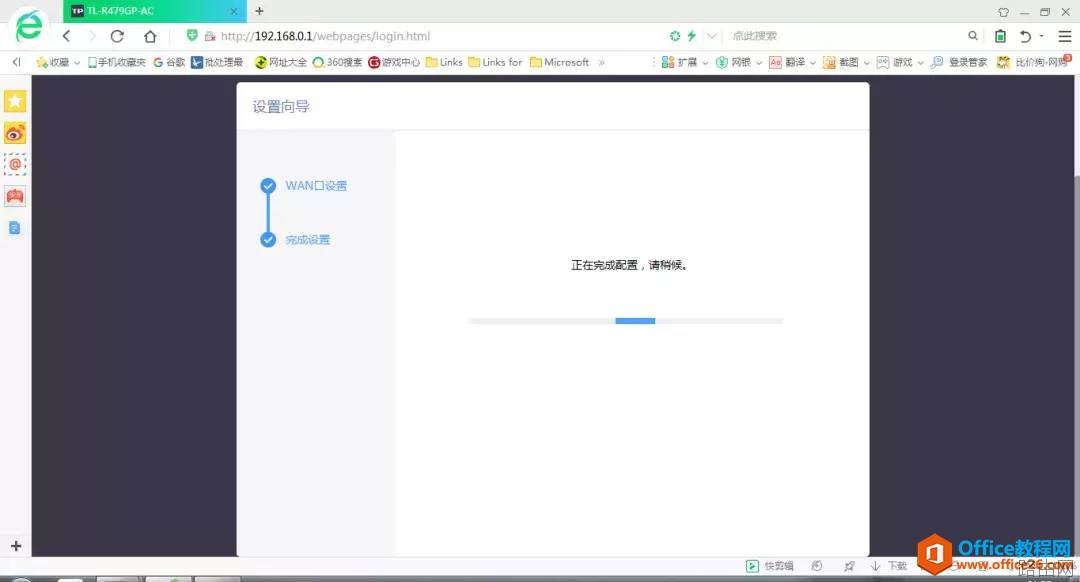Open the 扩展 extensions dropdown
The image size is (1080, 582).
685,62
